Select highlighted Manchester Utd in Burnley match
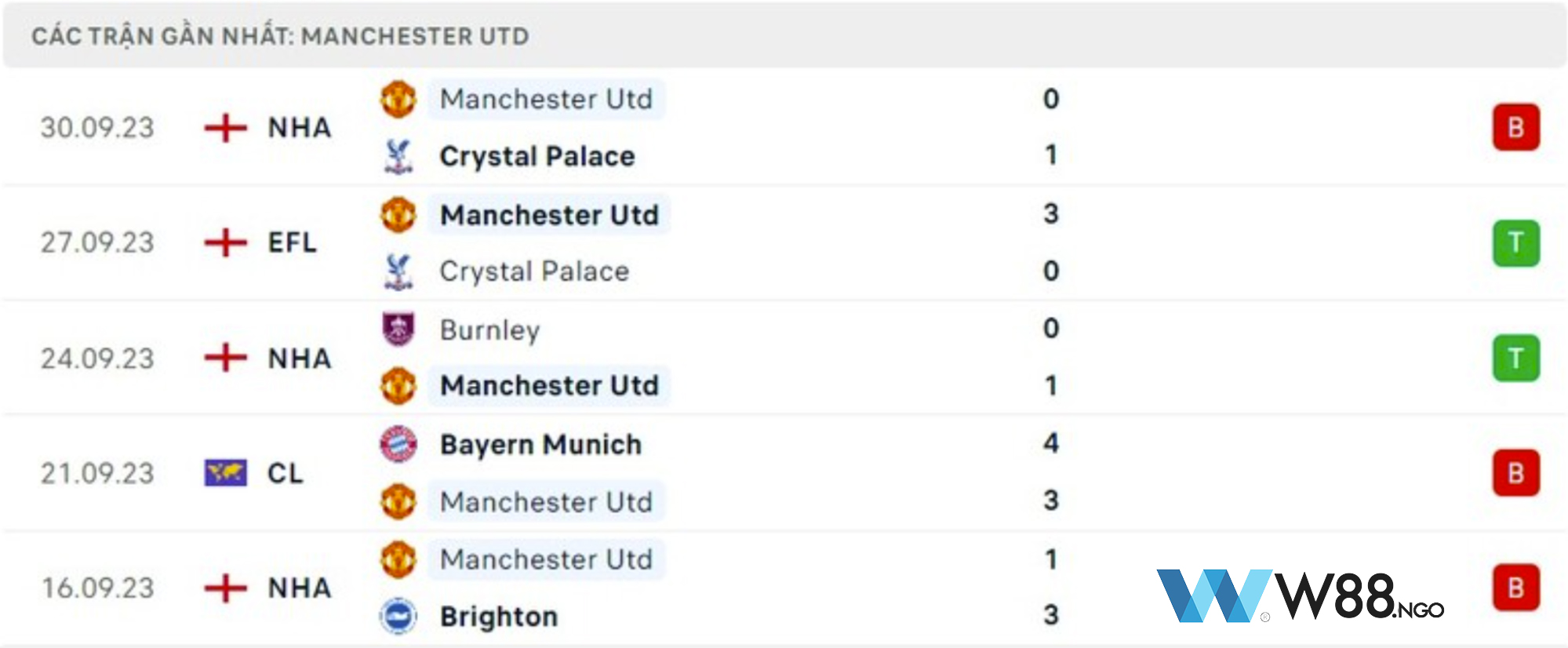This screenshot has width=1568, height=648. pyautogui.click(x=549, y=385)
